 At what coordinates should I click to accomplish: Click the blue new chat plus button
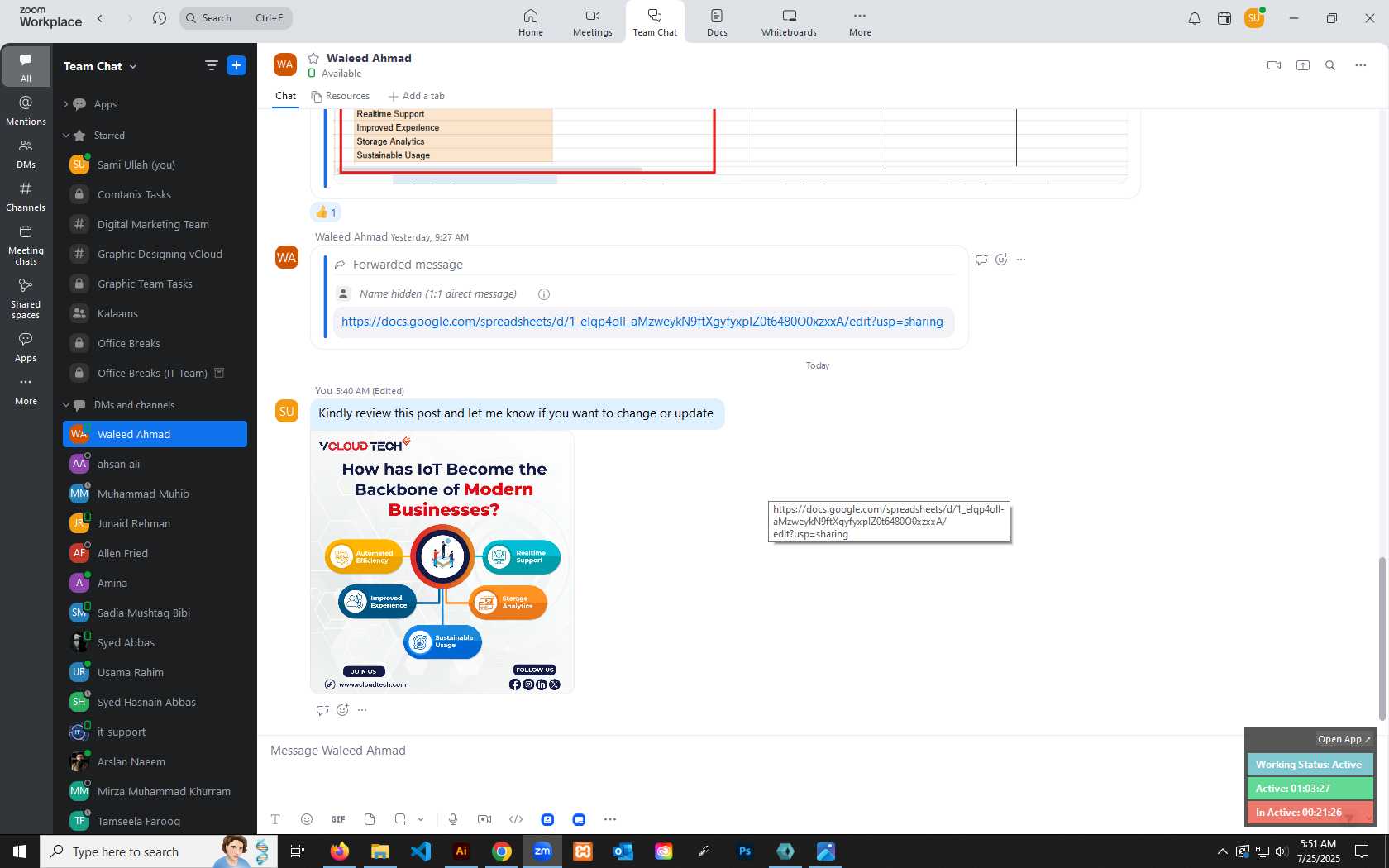236,65
